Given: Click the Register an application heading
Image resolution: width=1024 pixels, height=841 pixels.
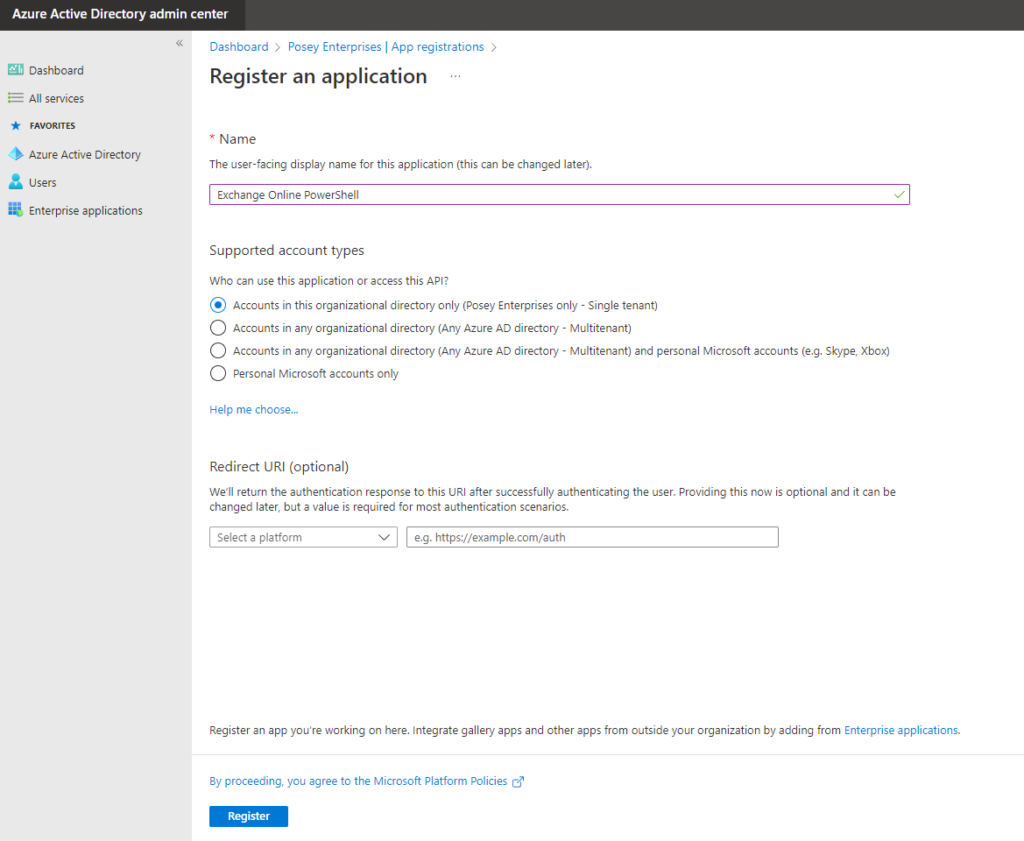Looking at the screenshot, I should pyautogui.click(x=318, y=76).
